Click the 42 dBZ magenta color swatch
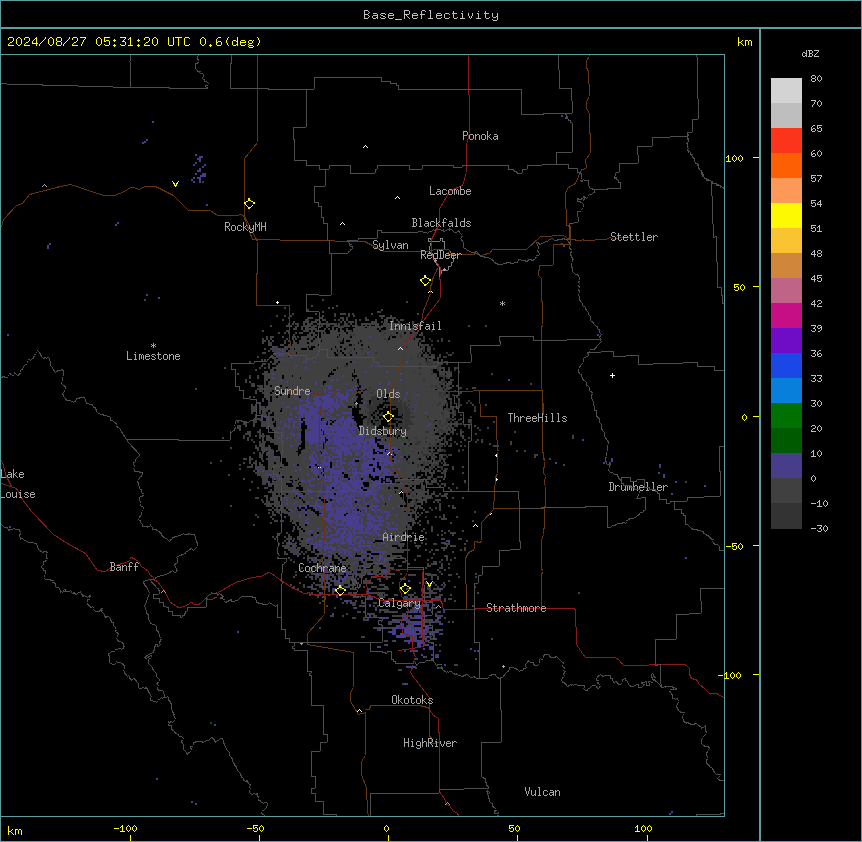Viewport: 862px width, 842px height. [x=786, y=315]
